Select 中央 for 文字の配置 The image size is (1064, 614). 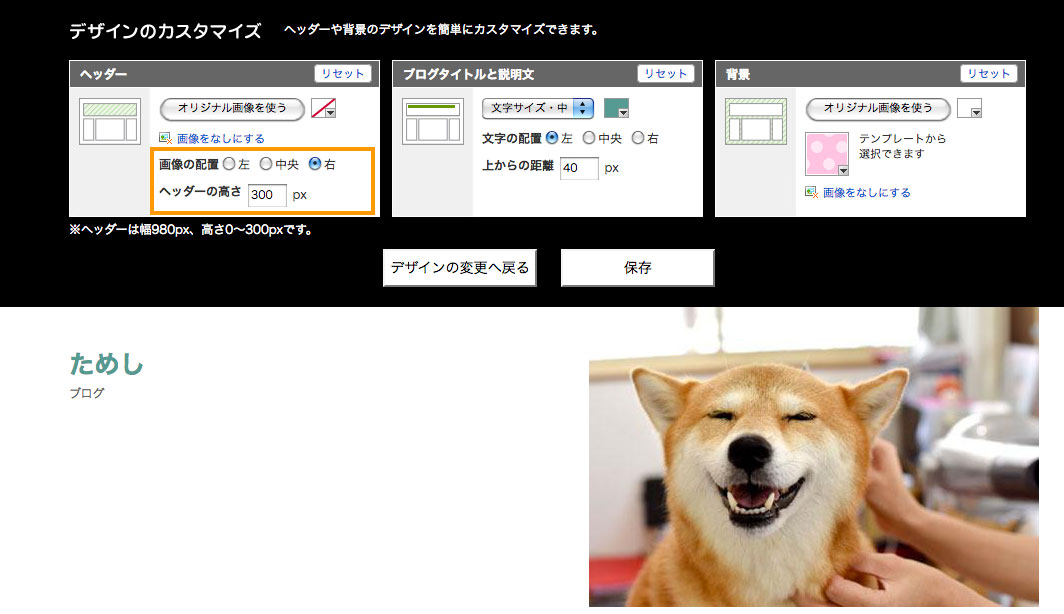point(589,138)
